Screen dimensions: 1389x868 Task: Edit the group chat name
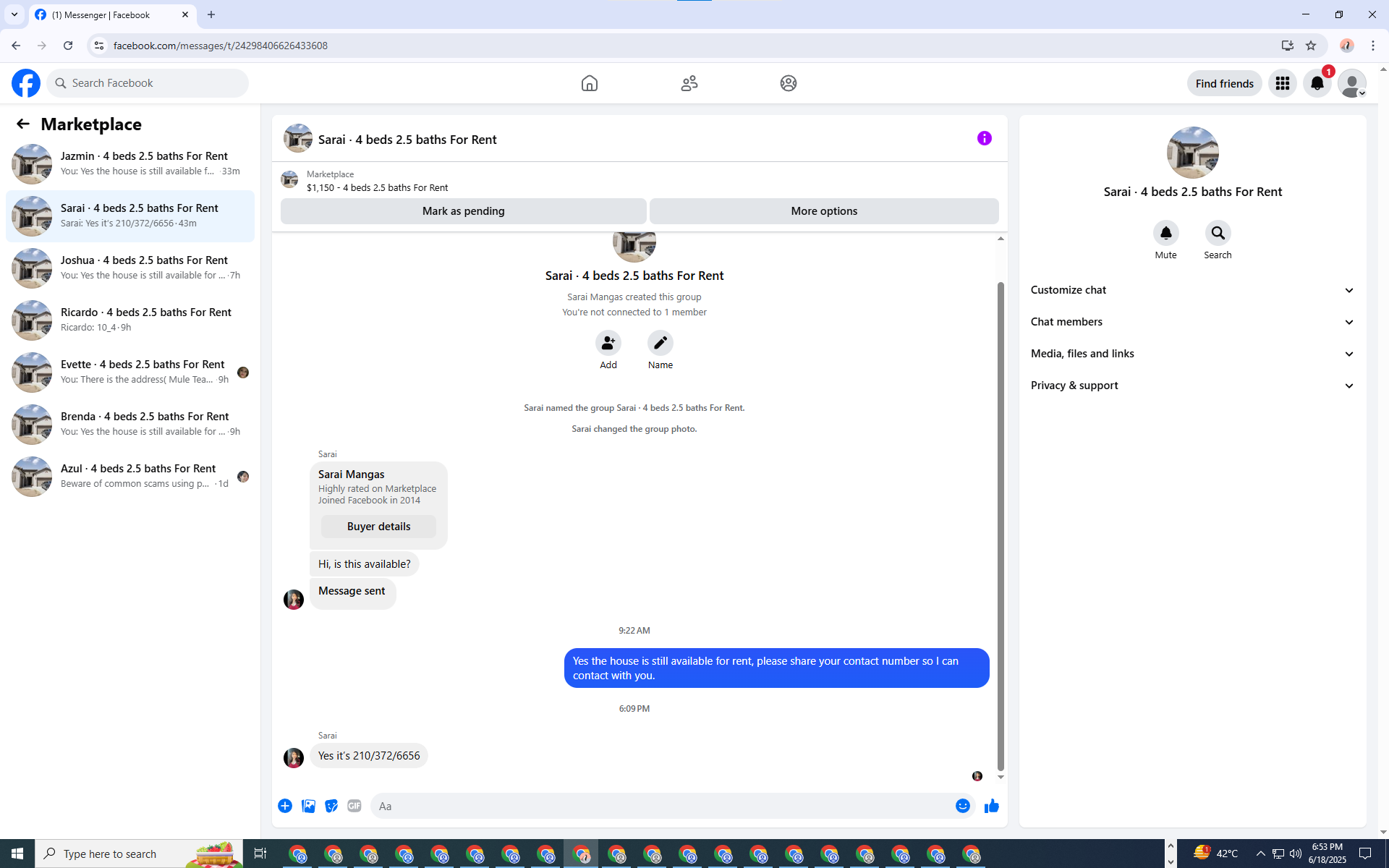[660, 343]
